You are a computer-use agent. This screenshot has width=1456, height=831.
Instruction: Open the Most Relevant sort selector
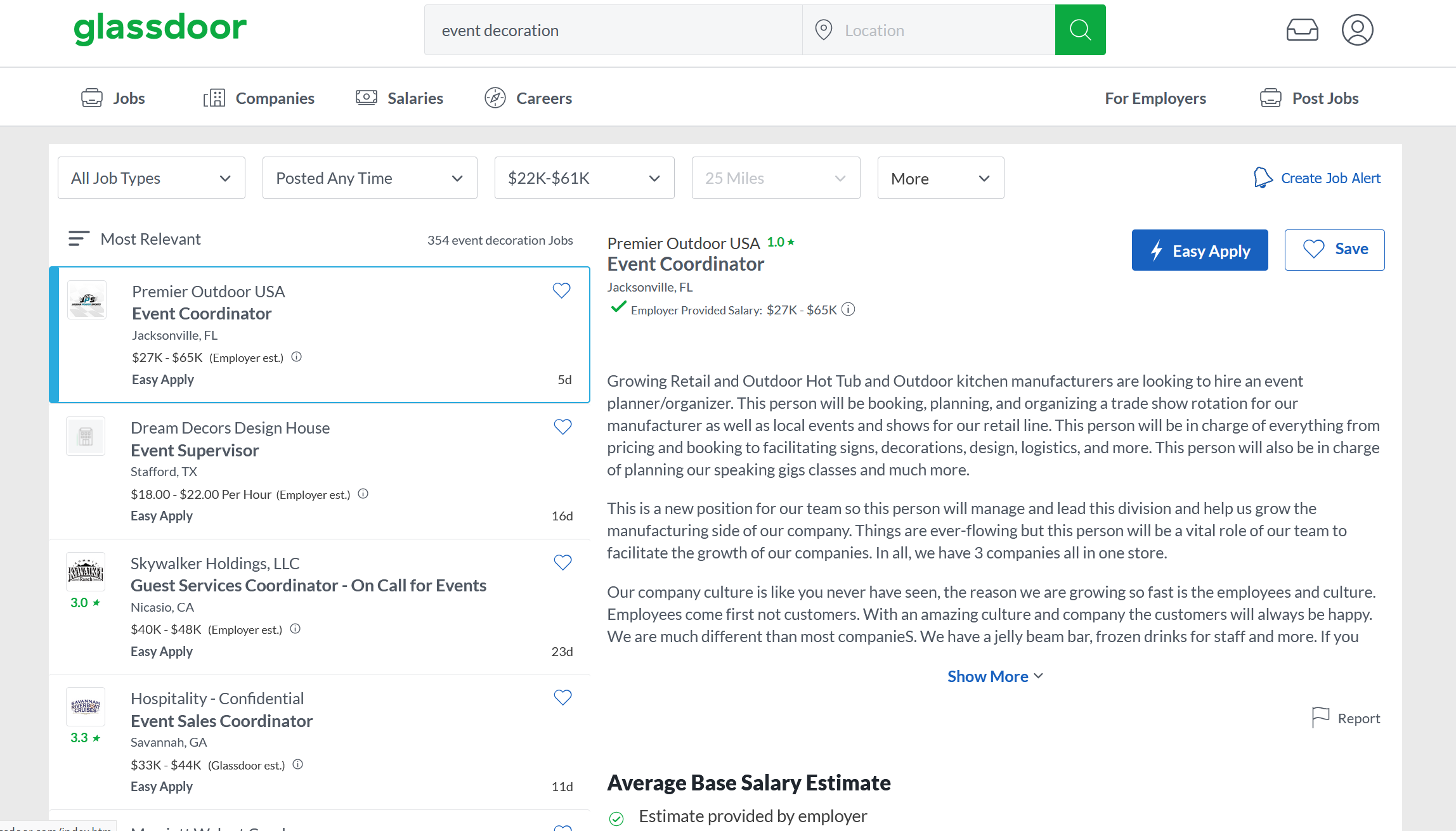tap(134, 239)
